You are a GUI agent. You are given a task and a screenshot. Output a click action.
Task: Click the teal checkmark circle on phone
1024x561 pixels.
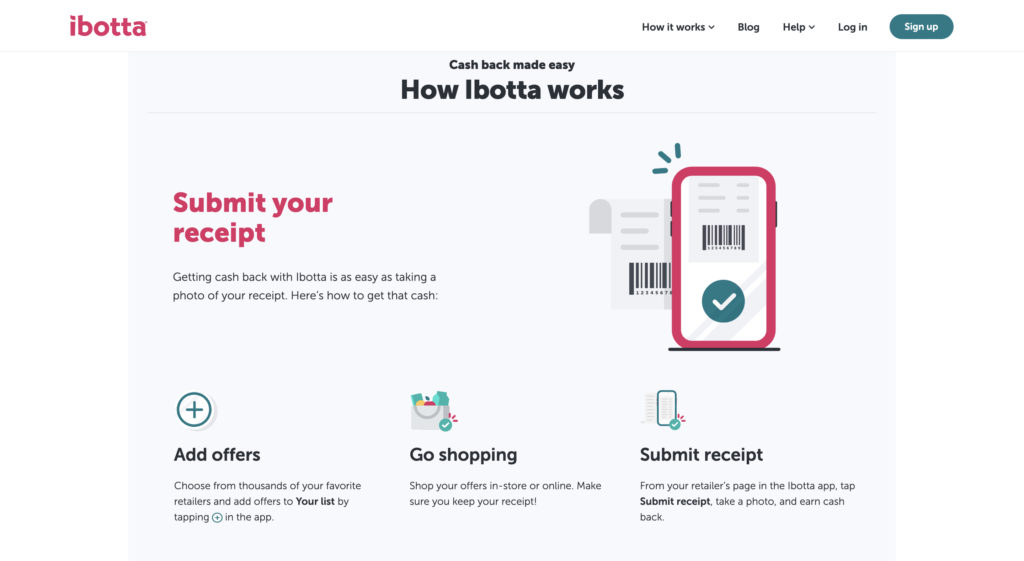coord(723,301)
